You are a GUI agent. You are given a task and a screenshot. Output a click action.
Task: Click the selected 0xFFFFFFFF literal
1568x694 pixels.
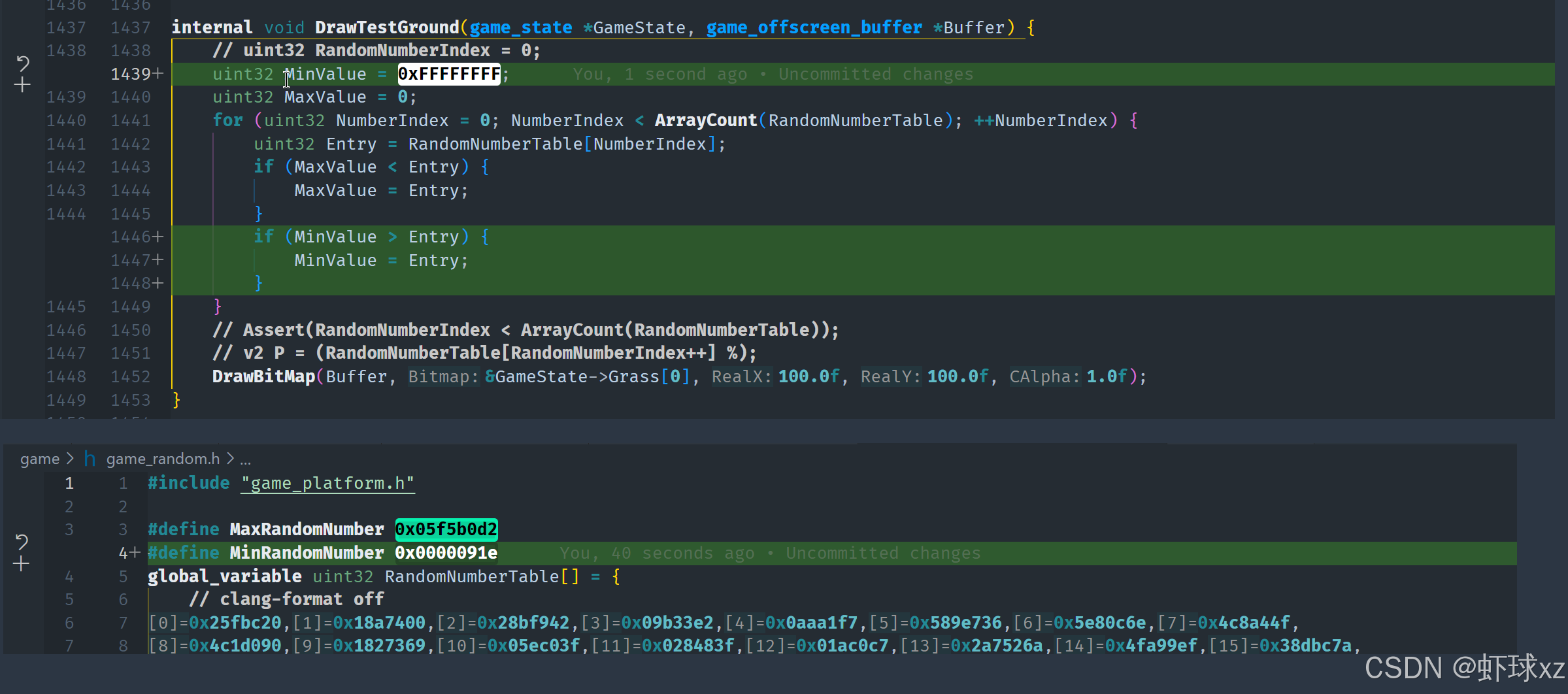[448, 74]
